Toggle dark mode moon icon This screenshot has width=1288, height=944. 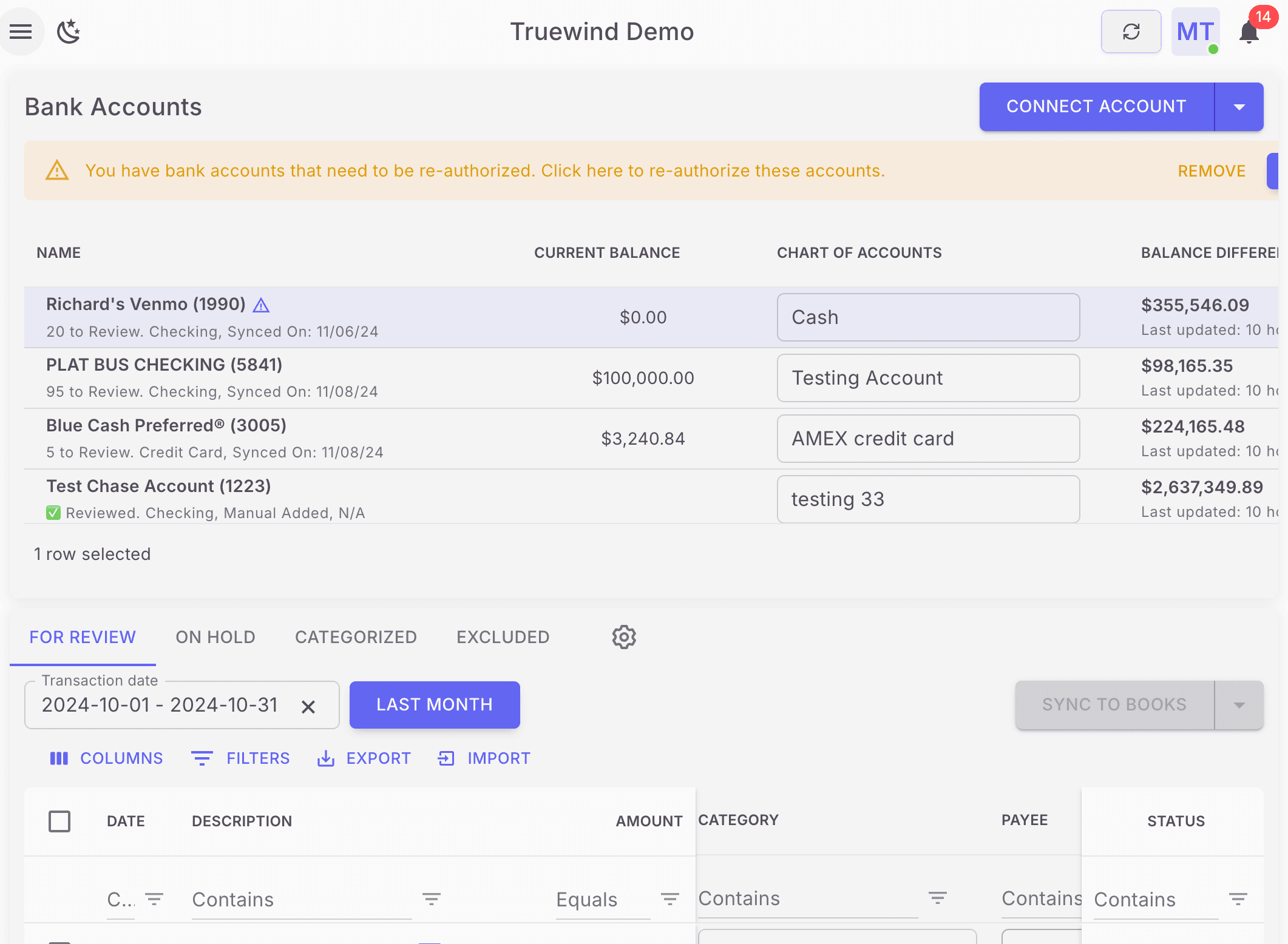(69, 32)
